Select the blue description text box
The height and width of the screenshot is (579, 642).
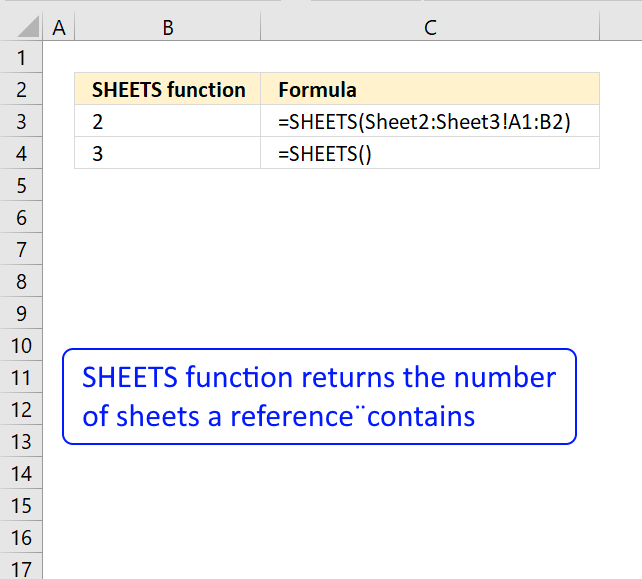click(319, 396)
